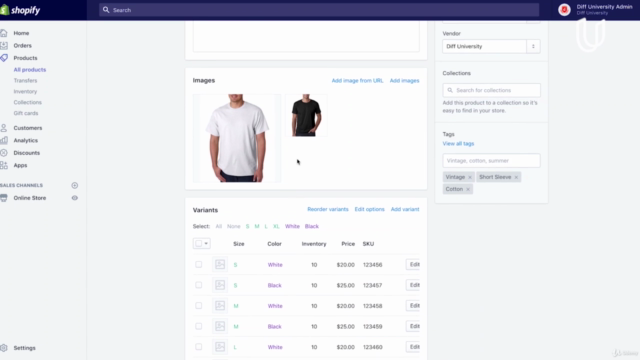
Task: Remove the Vintage tag with its x
Action: pyautogui.click(x=470, y=177)
